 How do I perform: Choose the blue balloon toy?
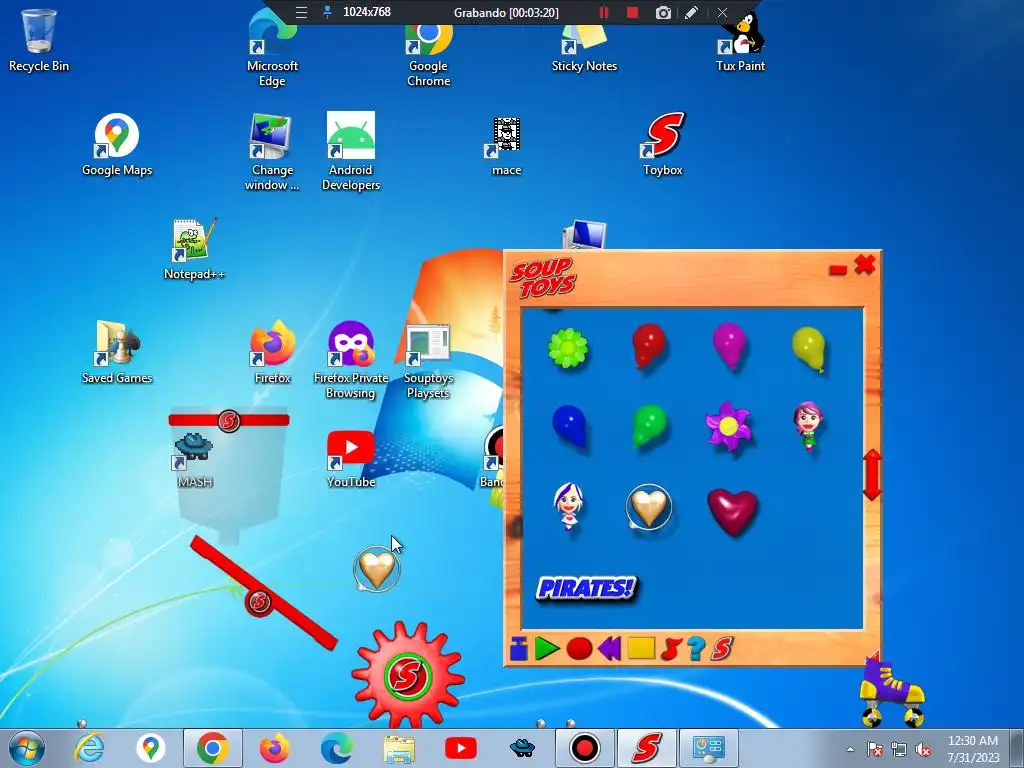[x=569, y=426]
